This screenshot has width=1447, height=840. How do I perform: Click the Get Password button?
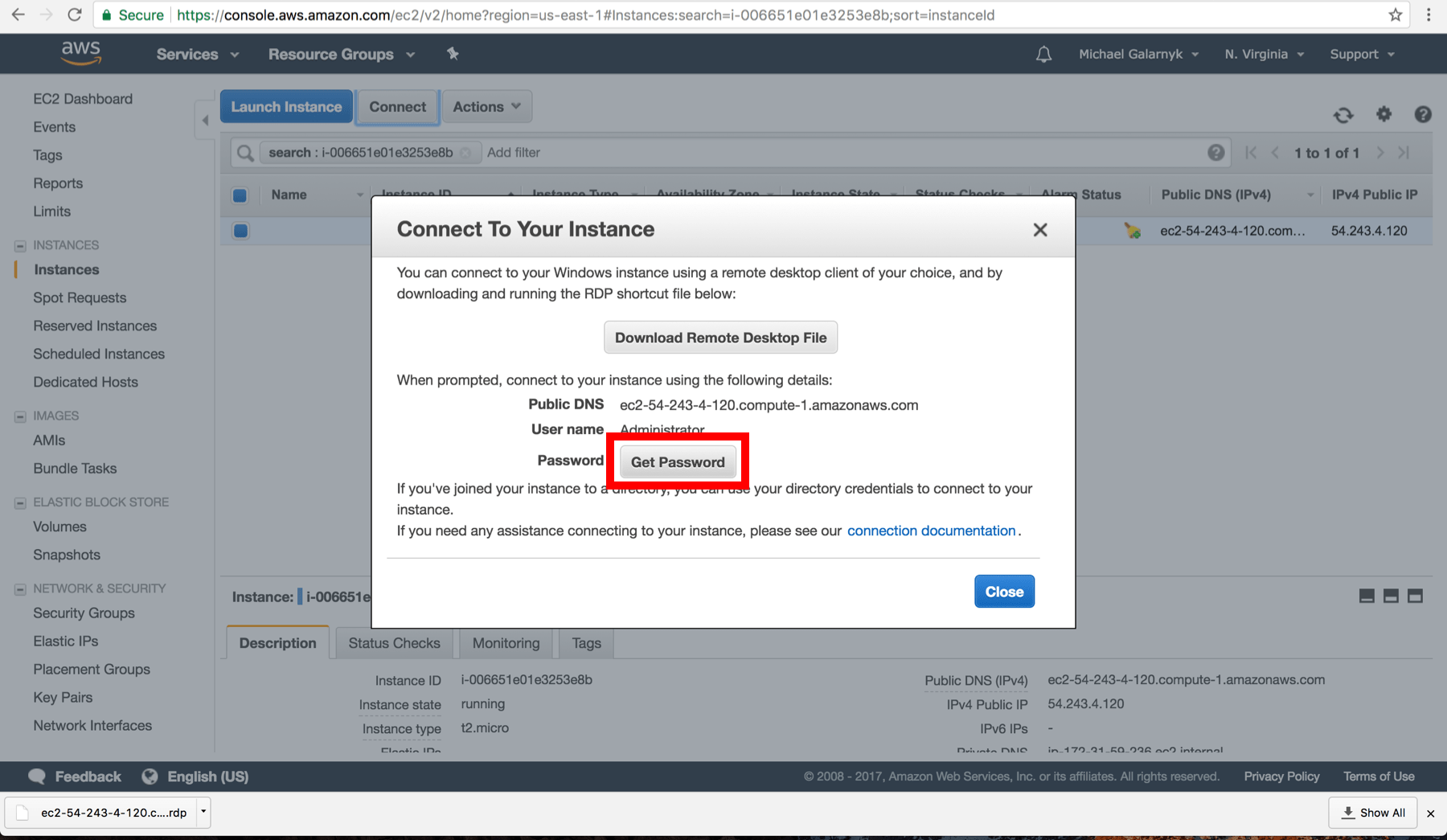click(676, 461)
